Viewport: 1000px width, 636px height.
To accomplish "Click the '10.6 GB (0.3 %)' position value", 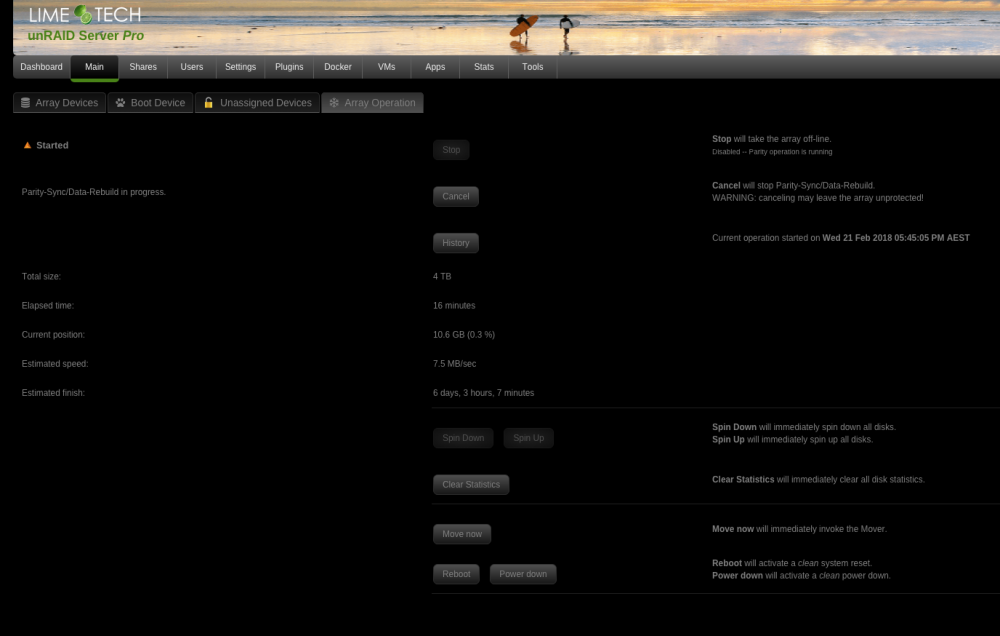I will point(464,335).
